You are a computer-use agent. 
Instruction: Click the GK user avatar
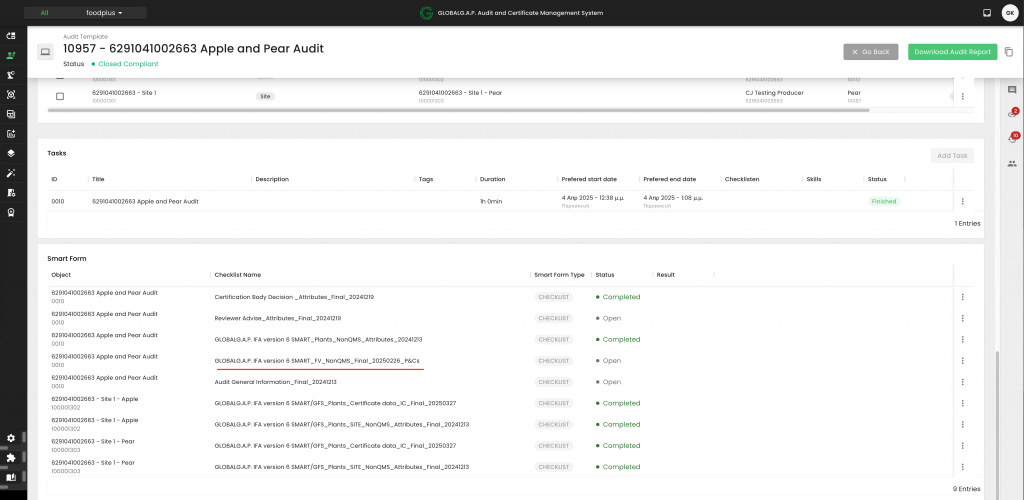pyautogui.click(x=1009, y=13)
